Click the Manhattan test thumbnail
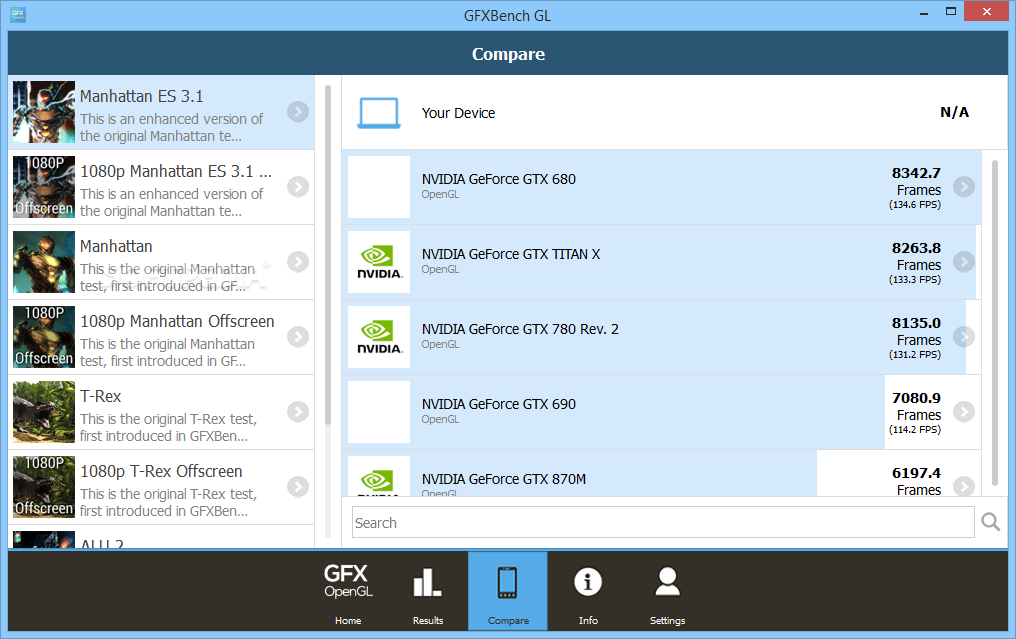 click(x=44, y=262)
